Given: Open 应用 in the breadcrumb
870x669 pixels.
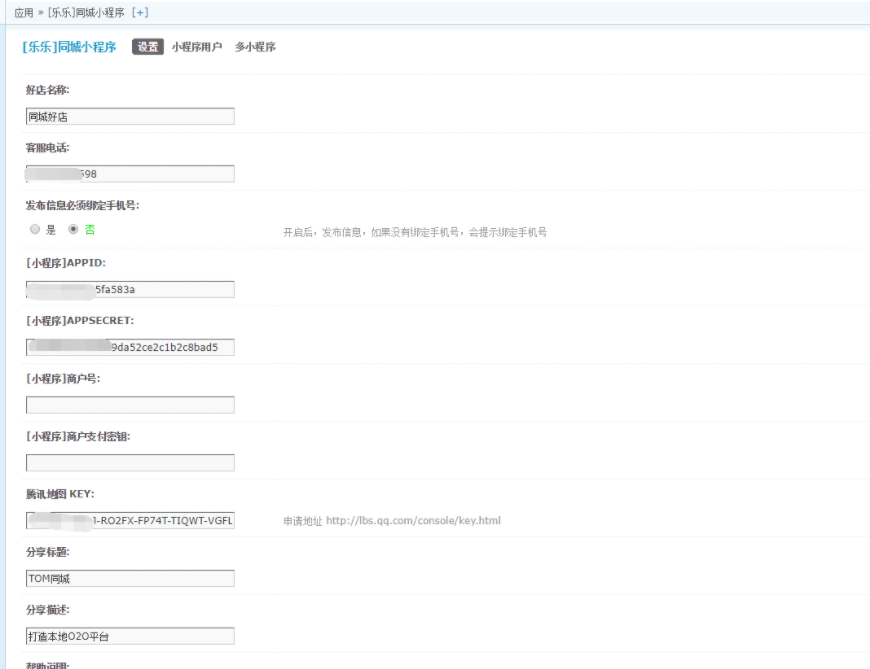Looking at the screenshot, I should (x=24, y=12).
